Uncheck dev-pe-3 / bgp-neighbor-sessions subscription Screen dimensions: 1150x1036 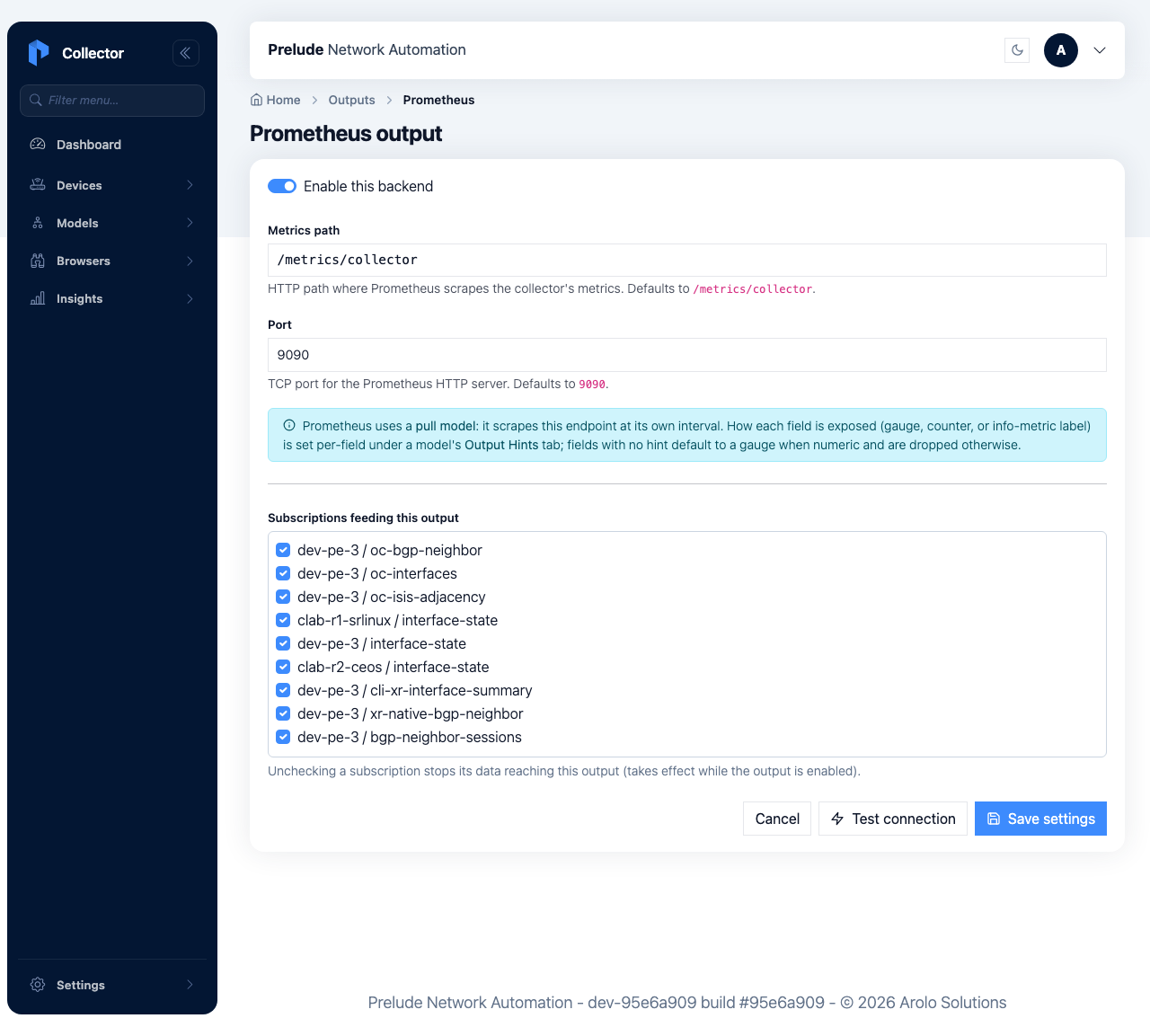[x=283, y=737]
